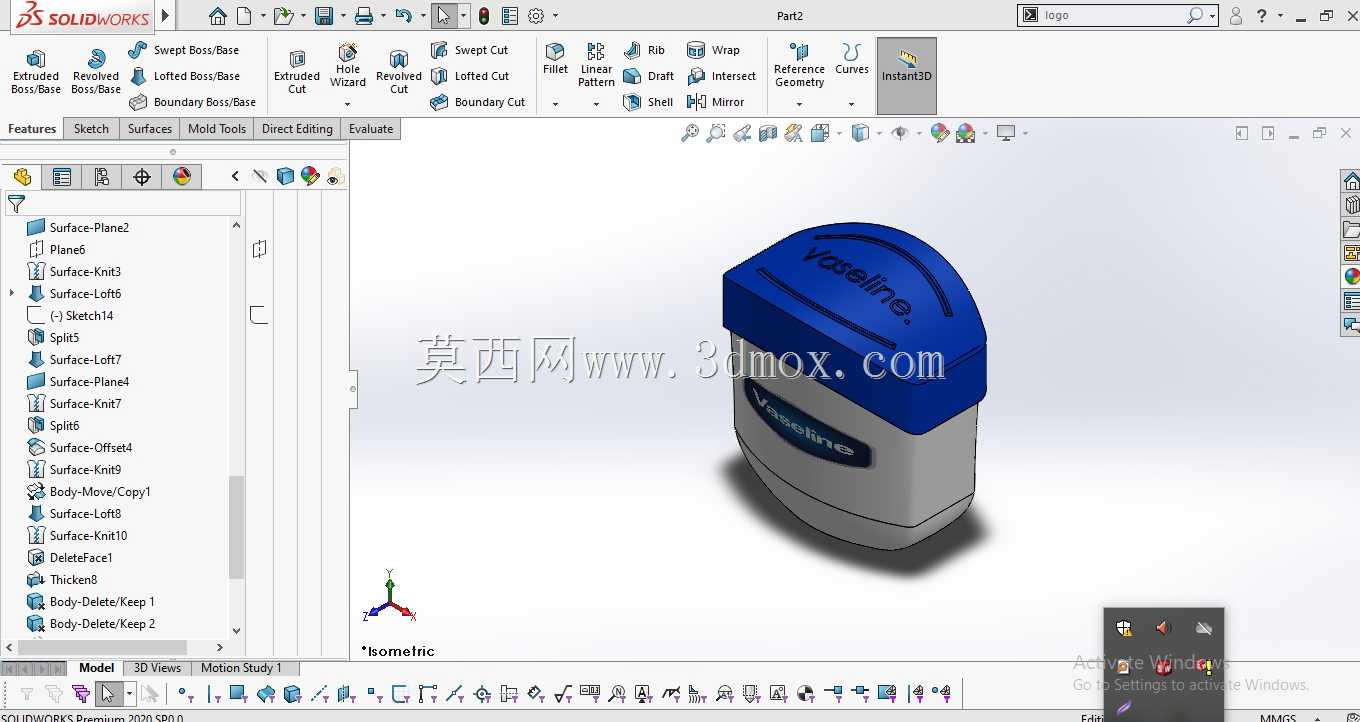The height and width of the screenshot is (722, 1360).
Task: Toggle Sketch14 visibility in display pane
Action: 259,315
